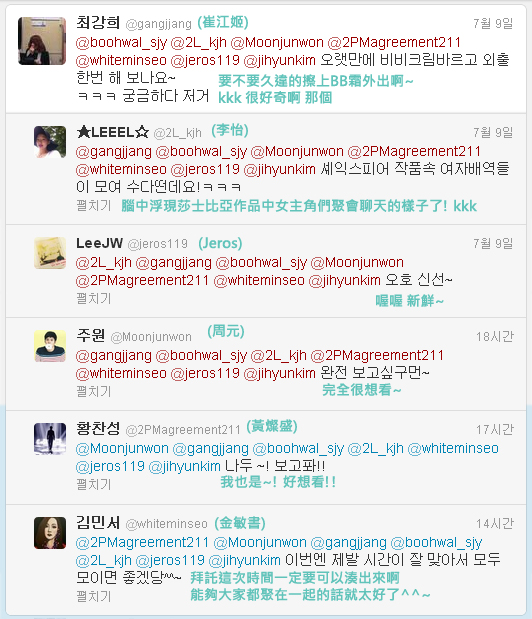532x619 pixels.
Task: Open the 황찬성 display name link
Action: click(98, 428)
